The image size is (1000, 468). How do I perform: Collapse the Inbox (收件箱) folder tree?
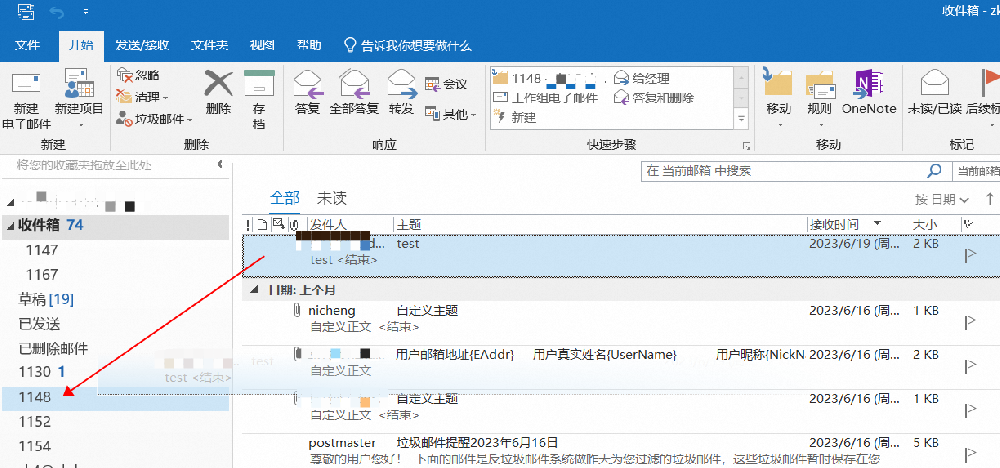coord(10,225)
